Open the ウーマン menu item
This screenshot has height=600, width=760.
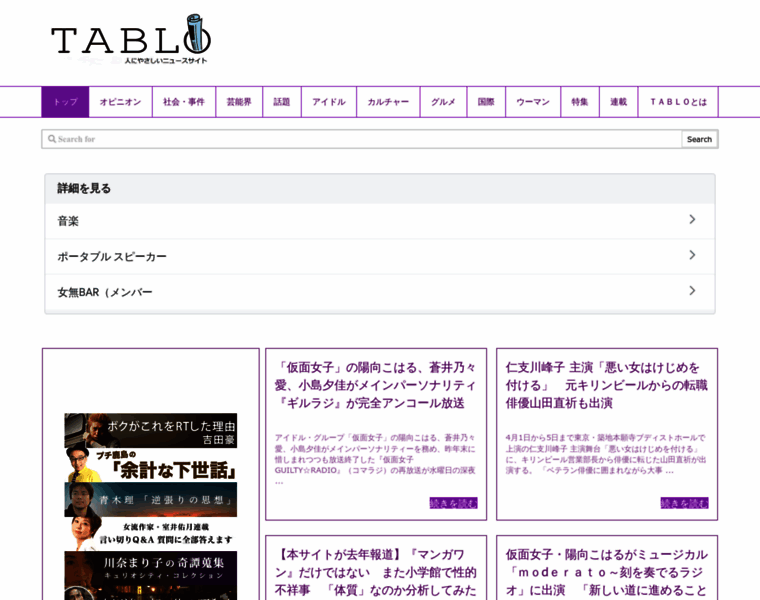533,102
